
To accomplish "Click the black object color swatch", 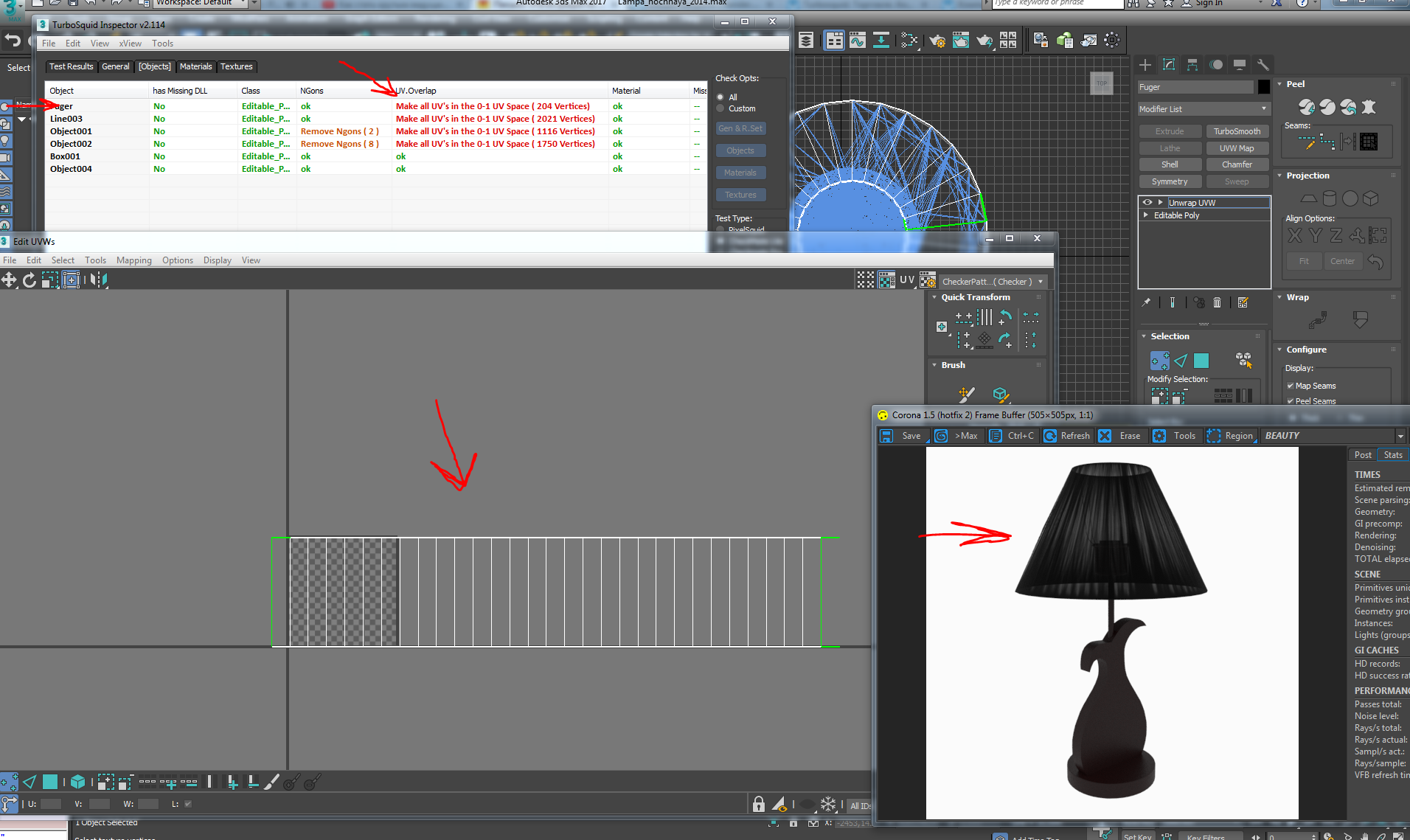I will pos(1263,87).
